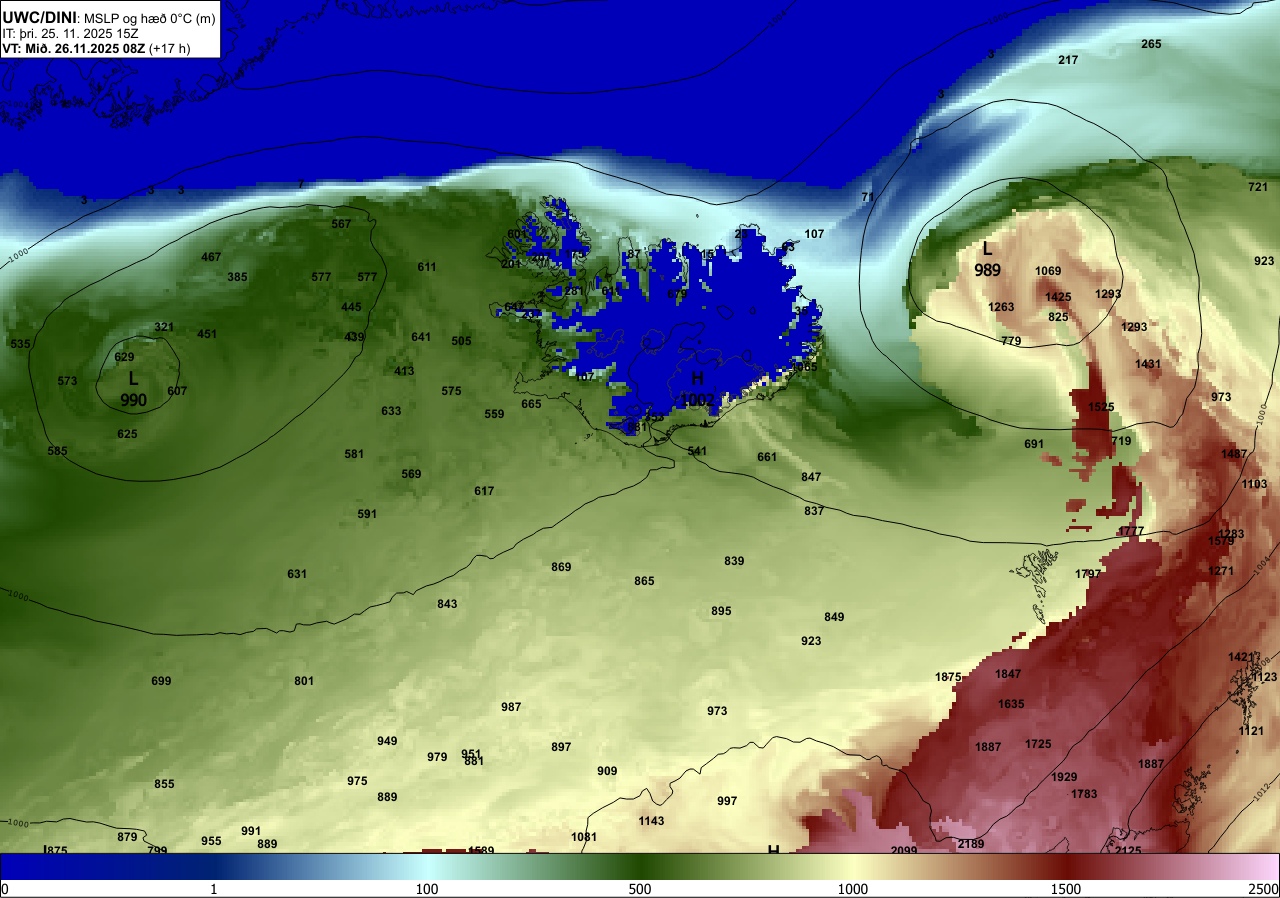Click the height value '1425'
This screenshot has width=1280, height=898.
click(1058, 297)
